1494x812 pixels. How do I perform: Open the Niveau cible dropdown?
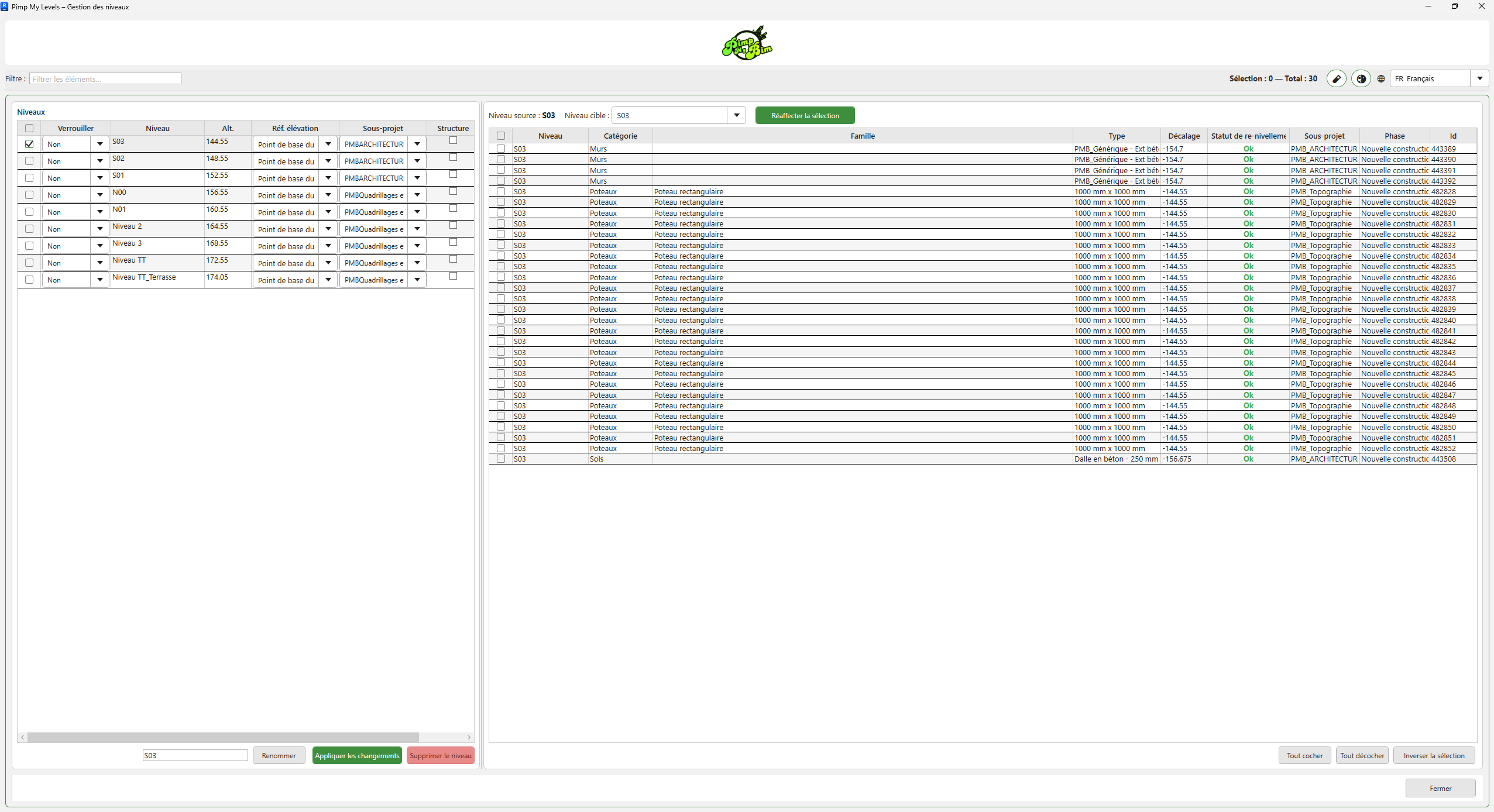pos(737,115)
